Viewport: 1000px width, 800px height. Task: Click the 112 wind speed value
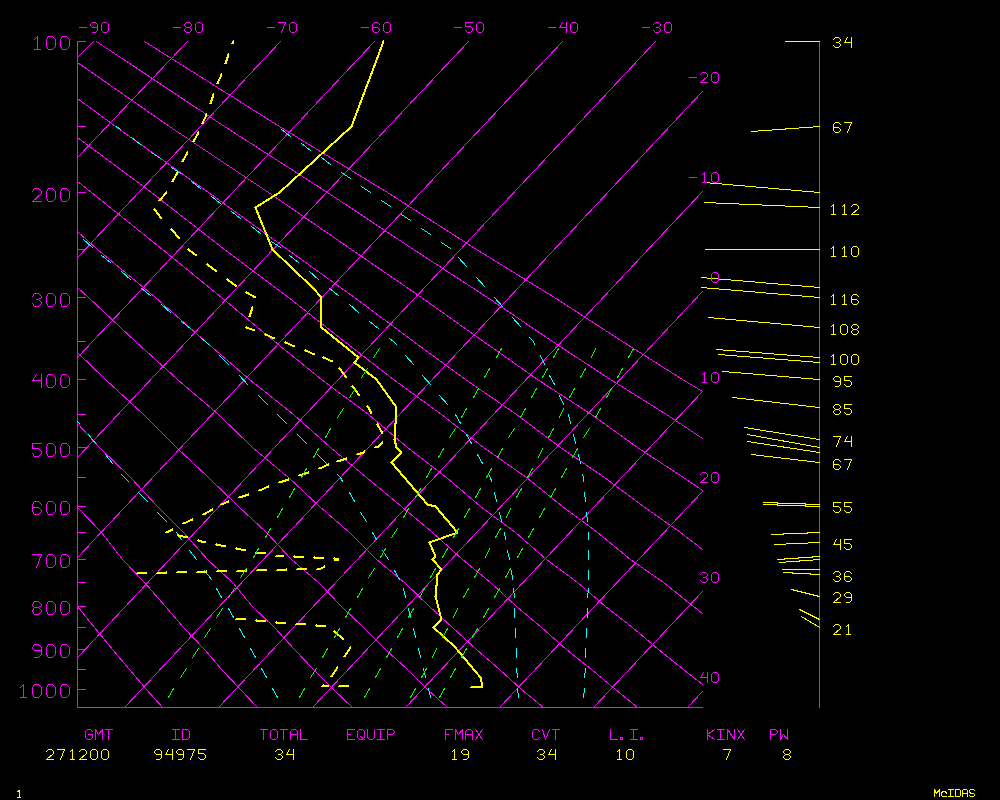(x=844, y=210)
